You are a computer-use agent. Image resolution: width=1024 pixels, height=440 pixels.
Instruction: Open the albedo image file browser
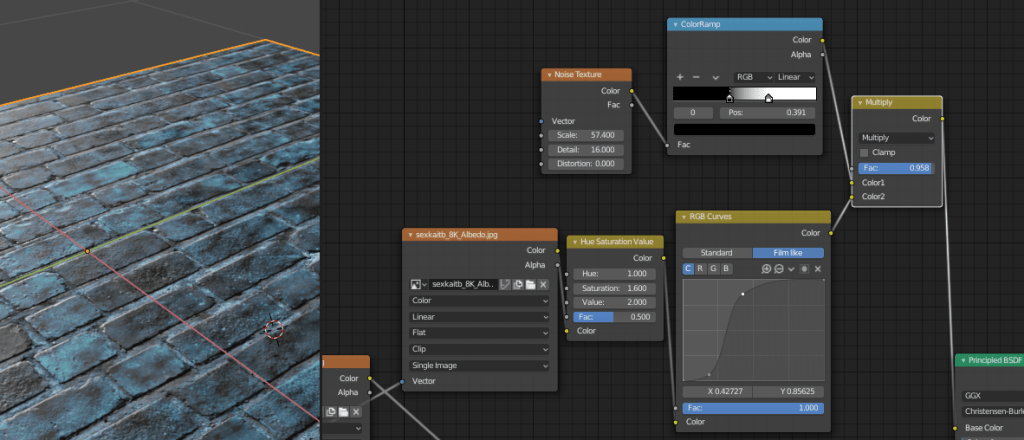point(530,285)
